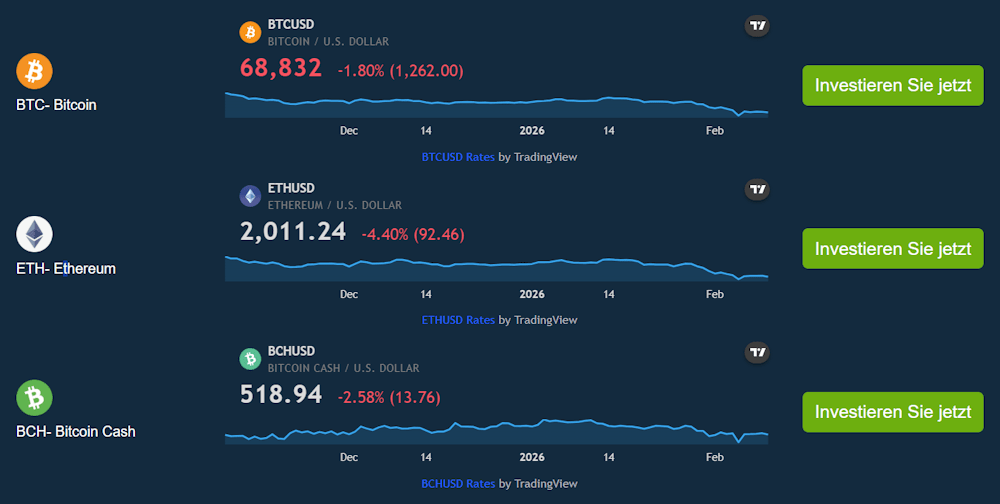Open the TradingView logo on the BTCUSD chart
This screenshot has height=504, width=1000.
coord(758,27)
